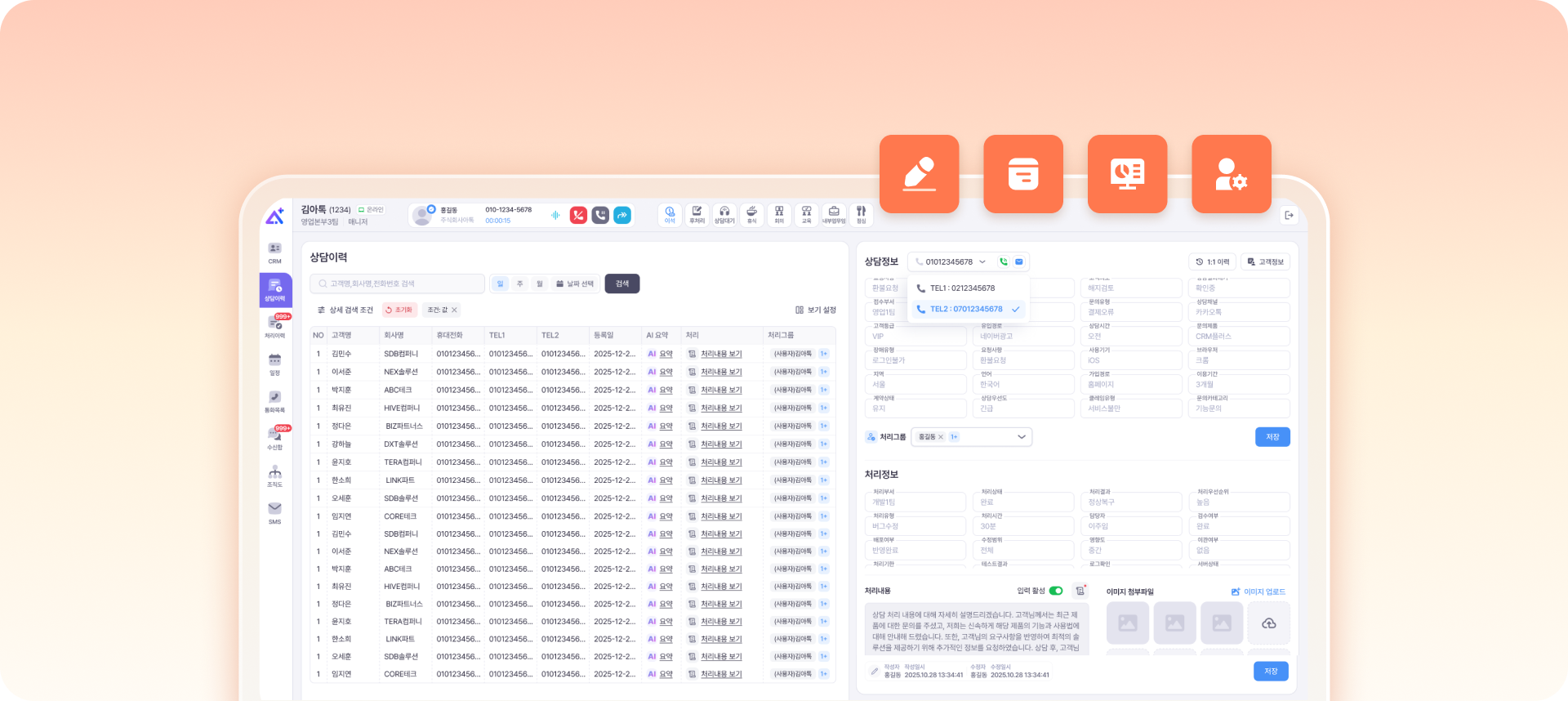Click 이미지 업로드 link
Viewport: 1568px width, 701px height.
(1258, 592)
